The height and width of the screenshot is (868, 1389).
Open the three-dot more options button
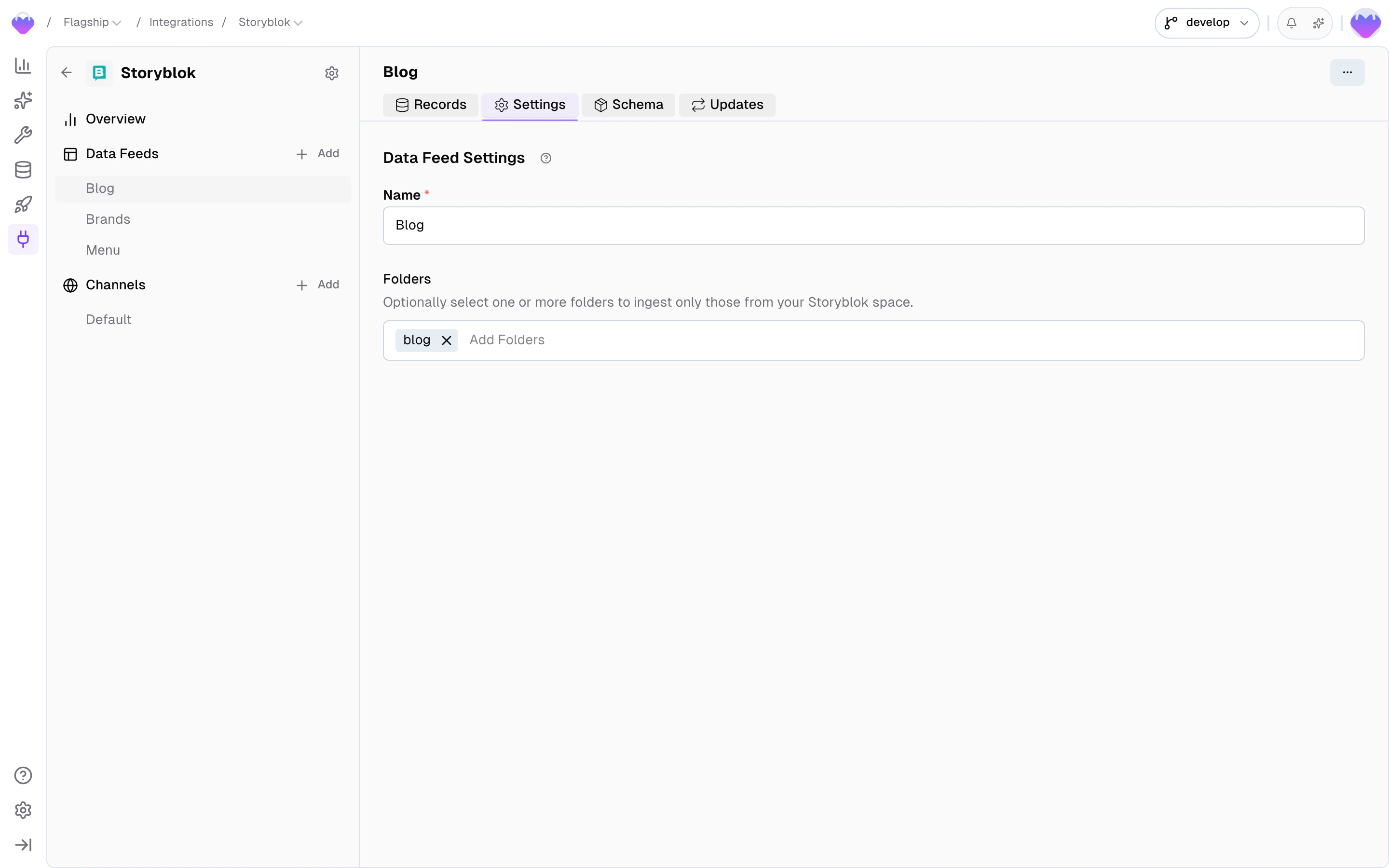1347,72
